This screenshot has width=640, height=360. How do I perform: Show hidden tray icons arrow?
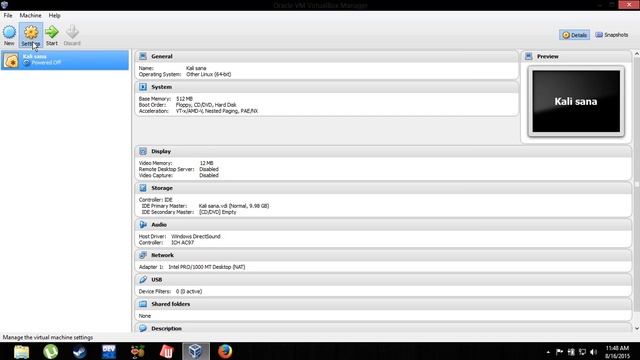[x=548, y=352]
